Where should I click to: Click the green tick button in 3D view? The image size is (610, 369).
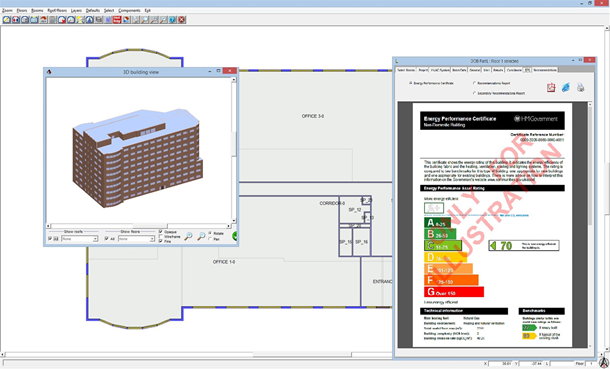coord(235,236)
